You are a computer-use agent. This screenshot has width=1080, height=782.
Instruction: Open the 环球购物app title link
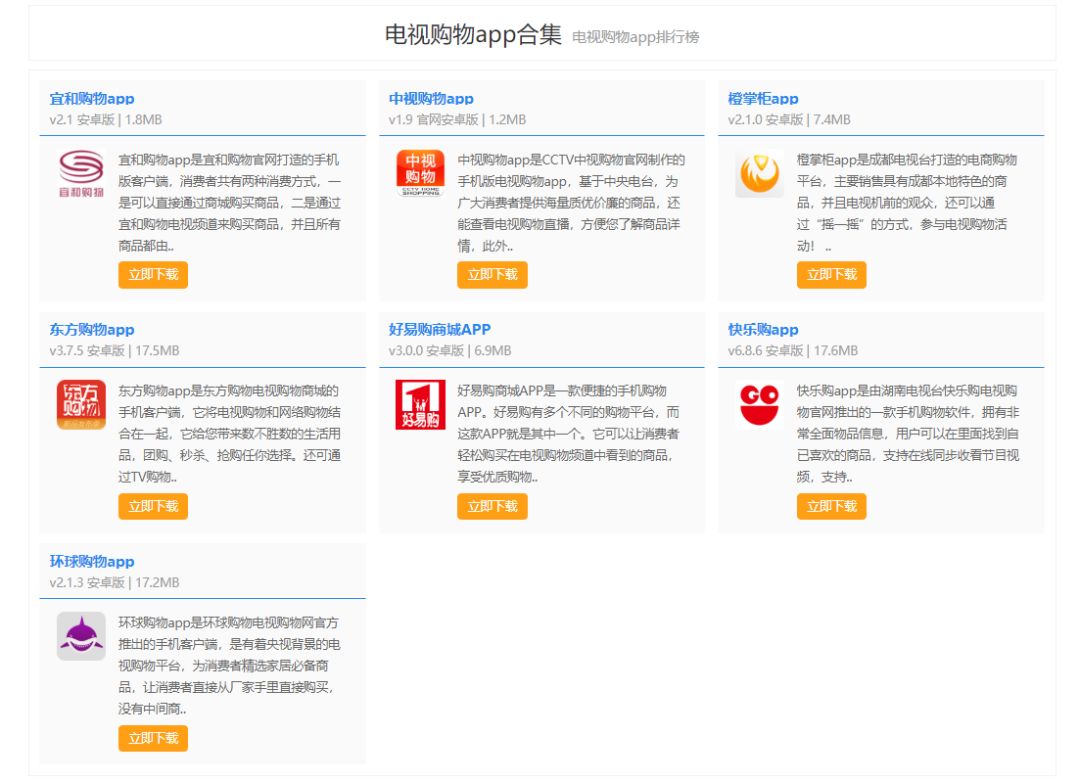92,562
